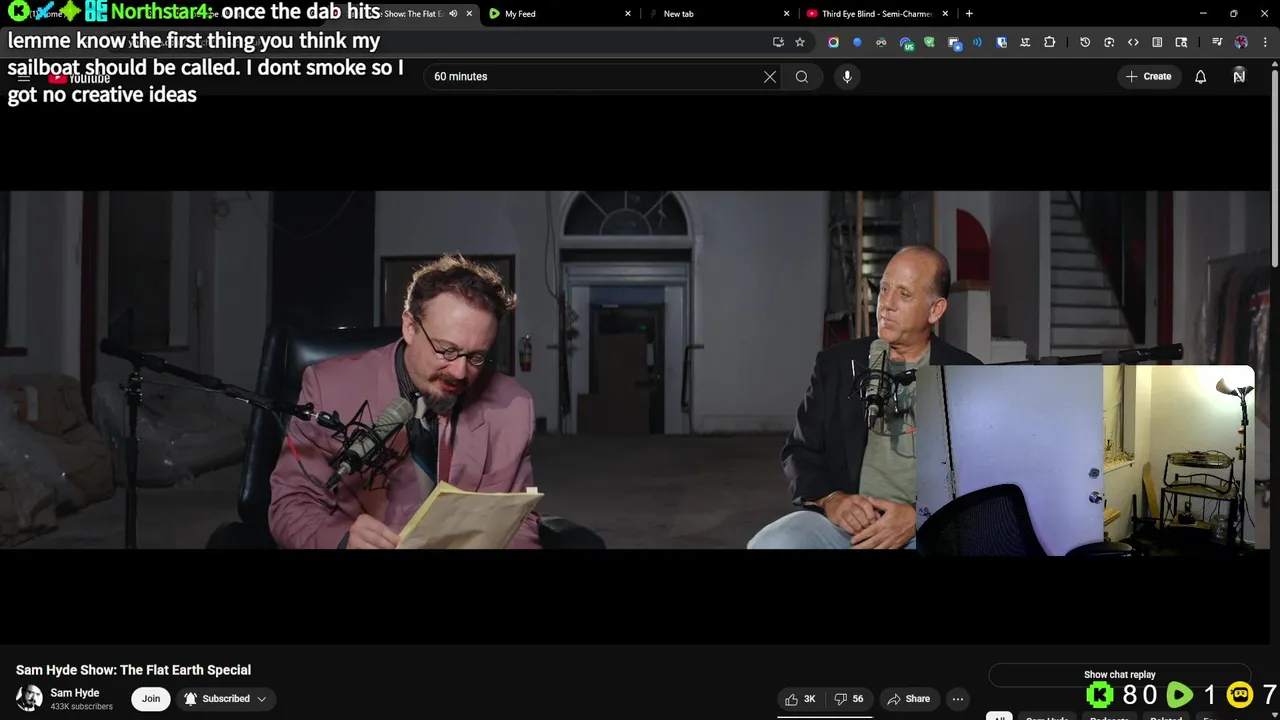Switch to the My Feed tab
Image resolution: width=1280 pixels, height=720 pixels.
point(560,14)
